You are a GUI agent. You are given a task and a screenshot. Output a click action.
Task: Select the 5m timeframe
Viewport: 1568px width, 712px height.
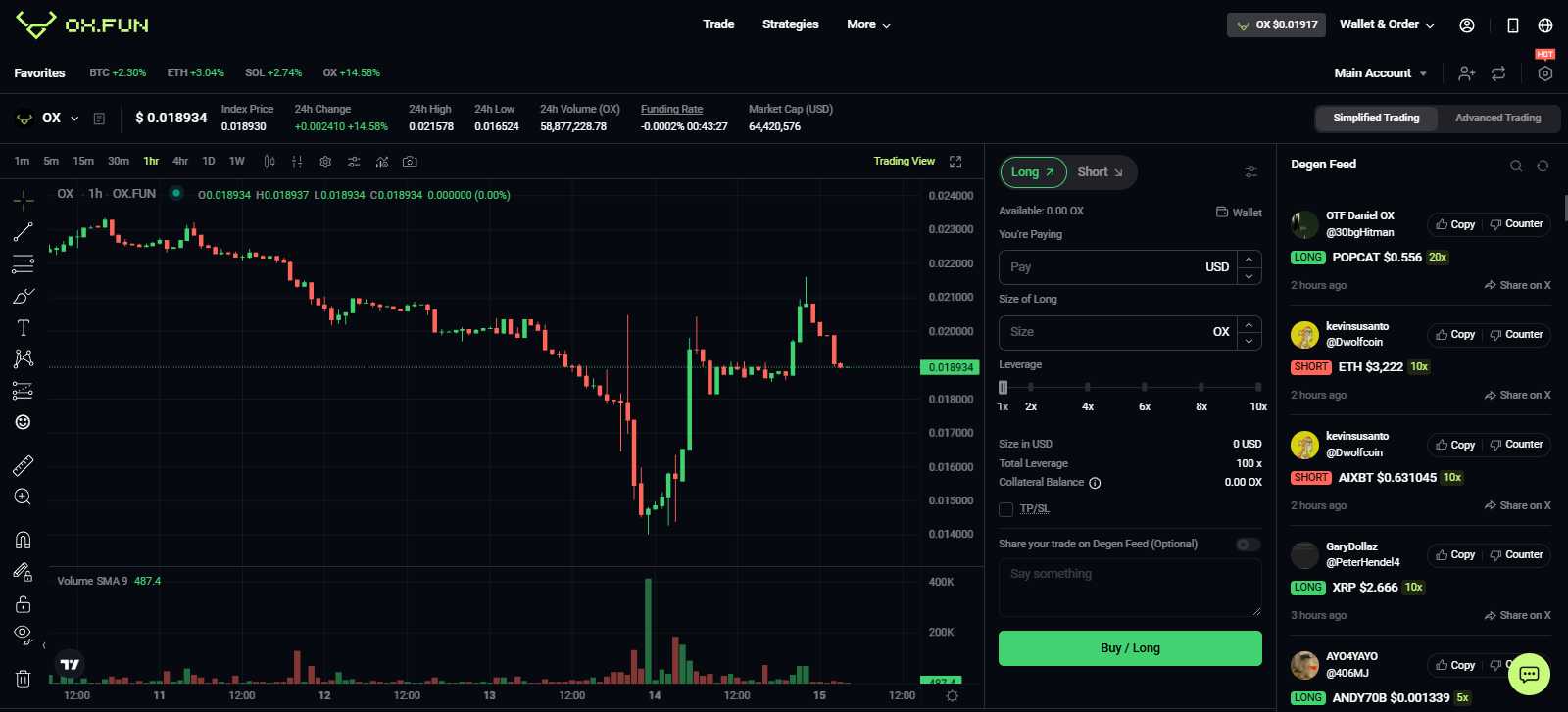click(51, 162)
